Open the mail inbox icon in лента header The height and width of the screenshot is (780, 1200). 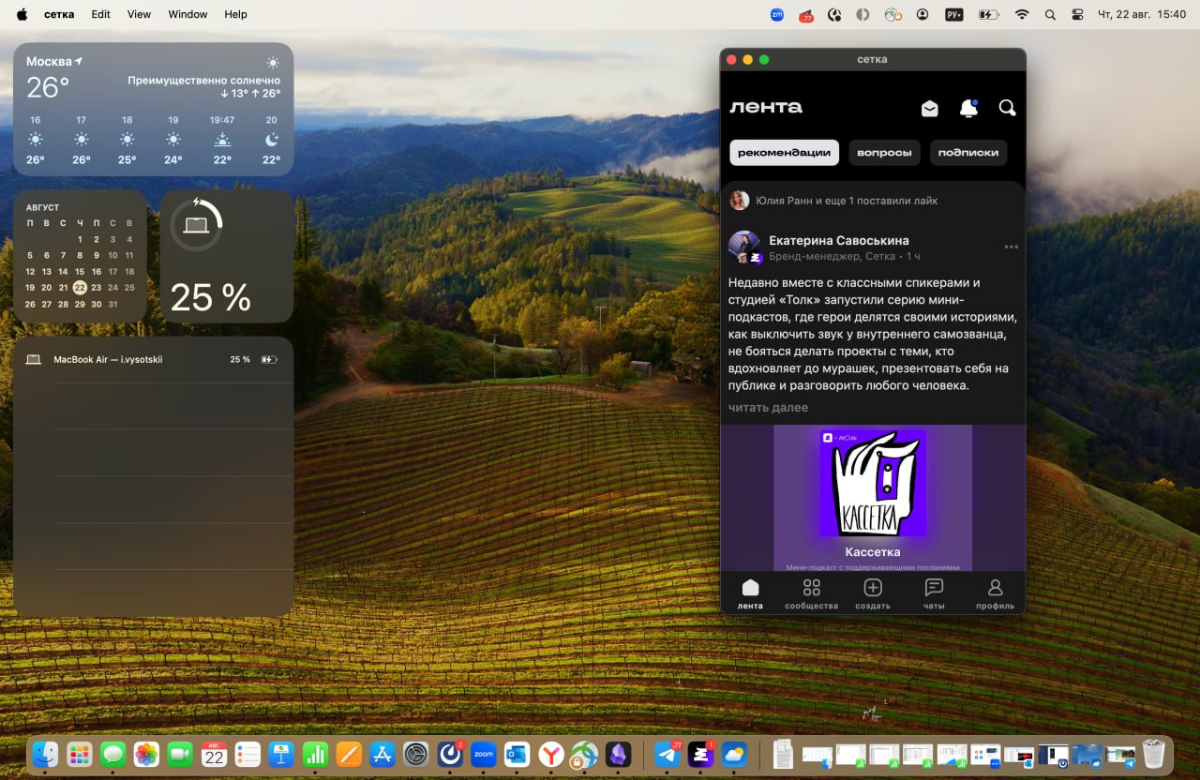coord(929,108)
